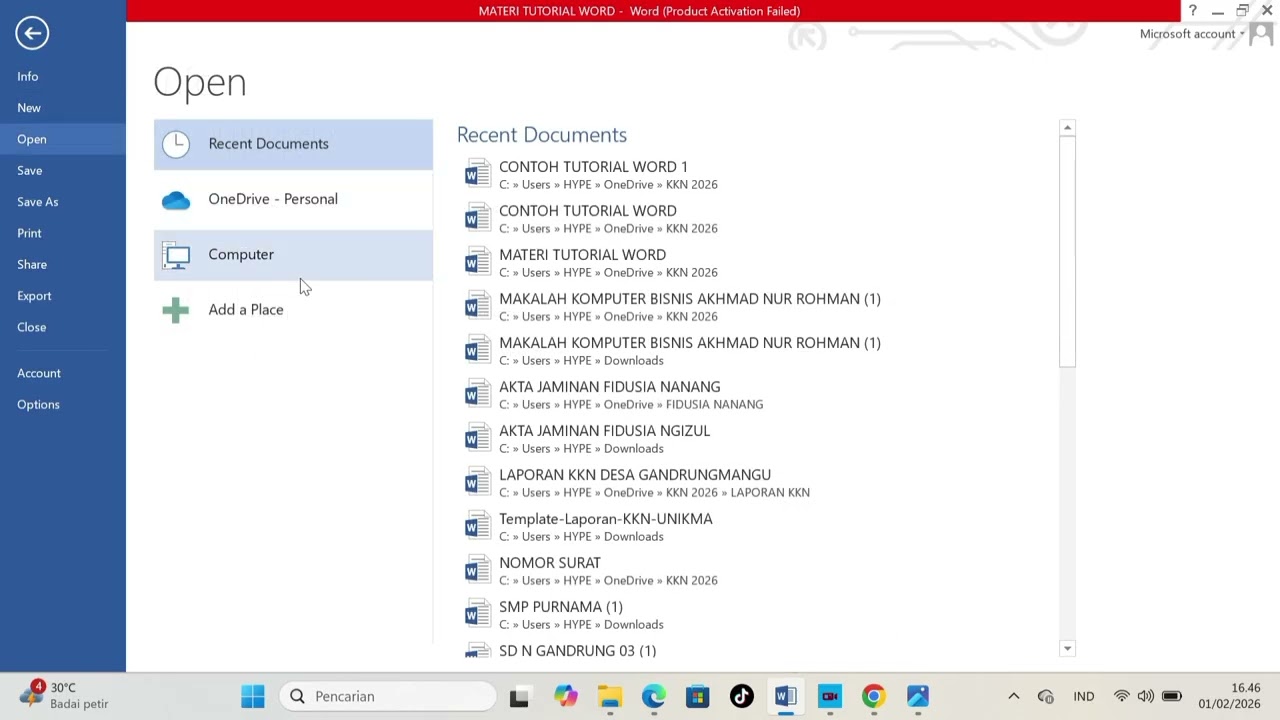Open AKTA JAMINAN FIDUSIA NGIZUL document
This screenshot has height=720, width=1280.
(757, 438)
